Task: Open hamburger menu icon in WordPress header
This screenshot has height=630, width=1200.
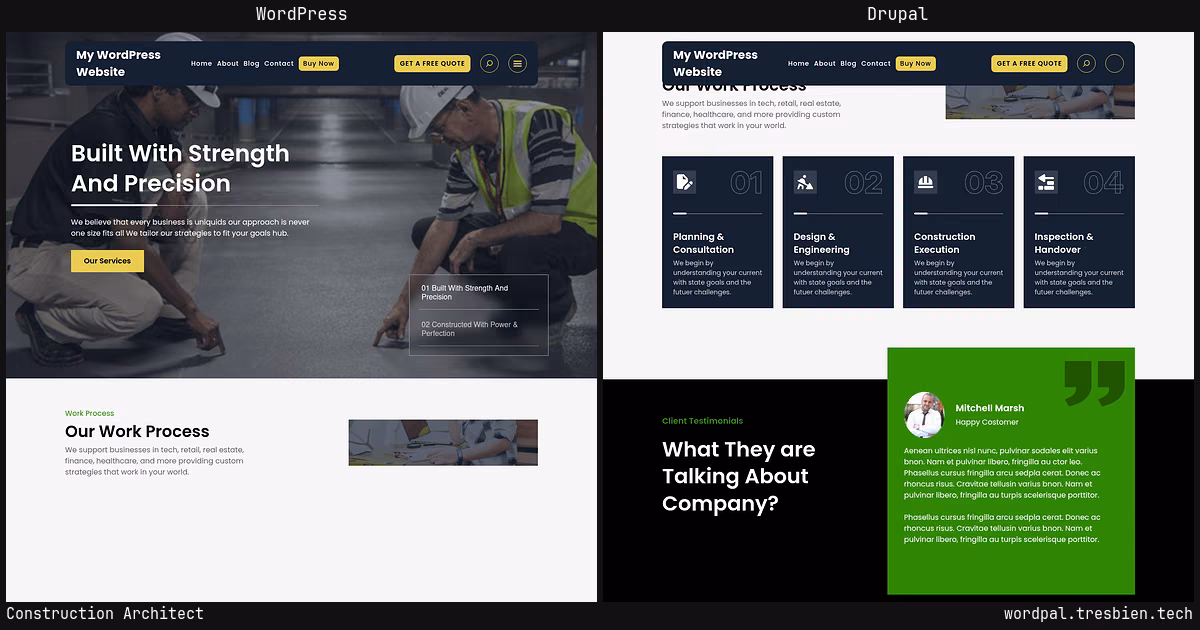Action: [517, 64]
